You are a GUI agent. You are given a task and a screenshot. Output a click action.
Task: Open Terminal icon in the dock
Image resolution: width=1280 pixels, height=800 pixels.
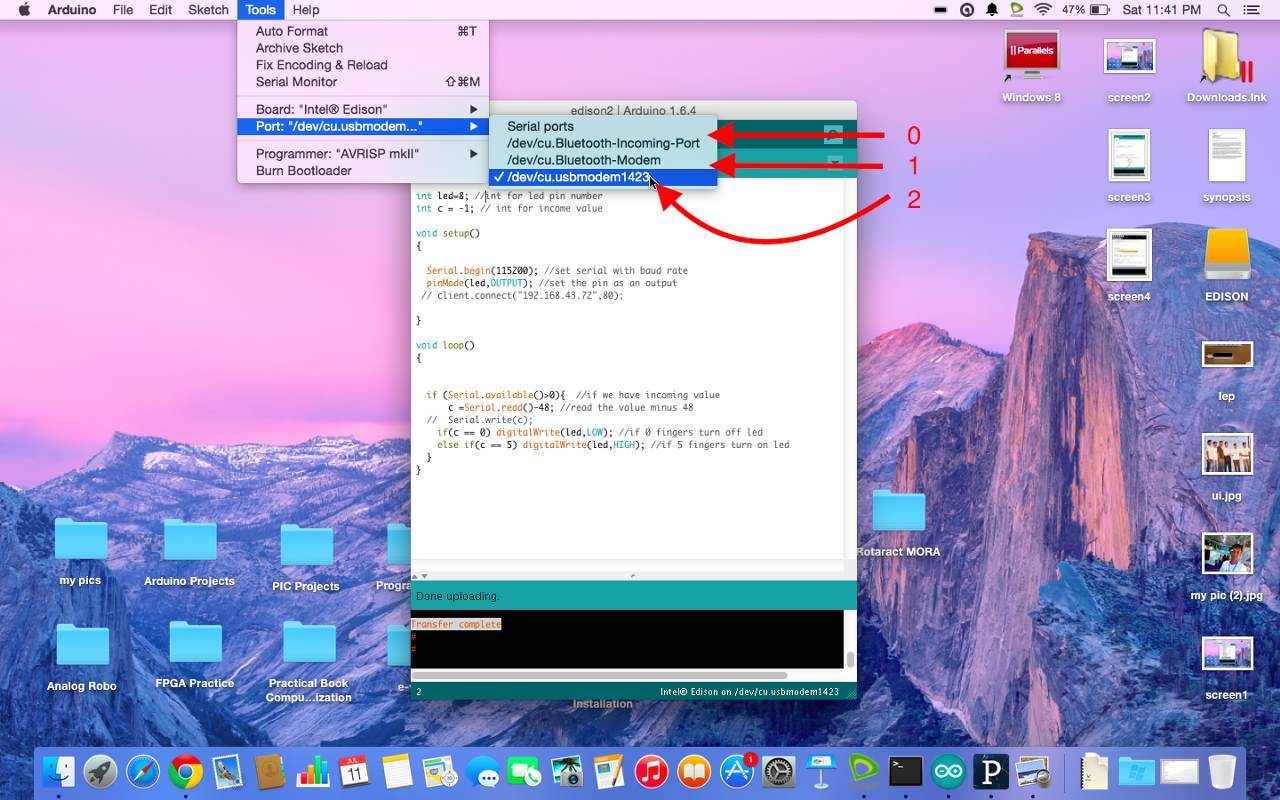[906, 771]
